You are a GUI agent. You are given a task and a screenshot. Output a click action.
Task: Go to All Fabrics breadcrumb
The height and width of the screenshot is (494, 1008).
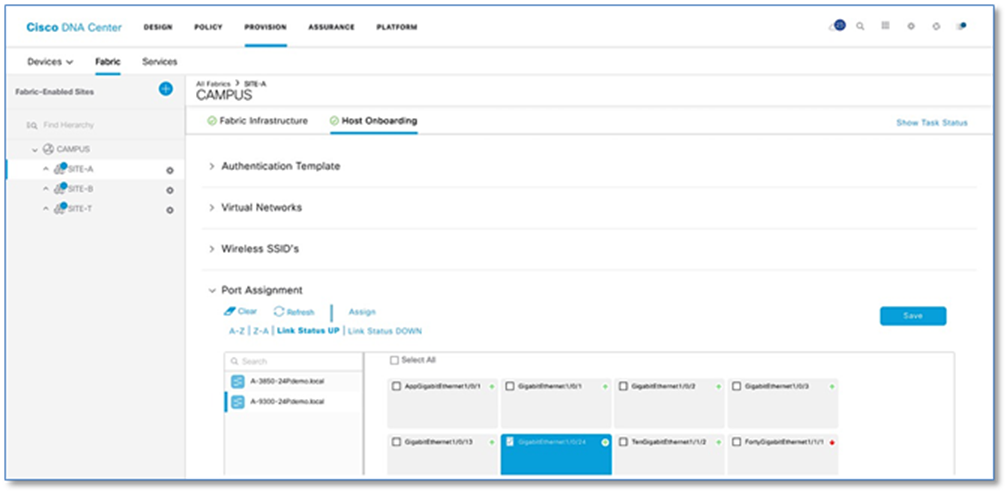[213, 84]
